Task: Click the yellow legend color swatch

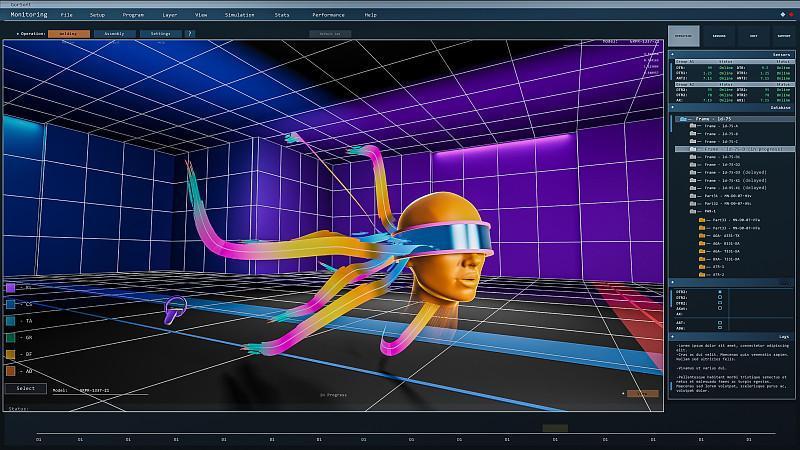Action: point(10,354)
